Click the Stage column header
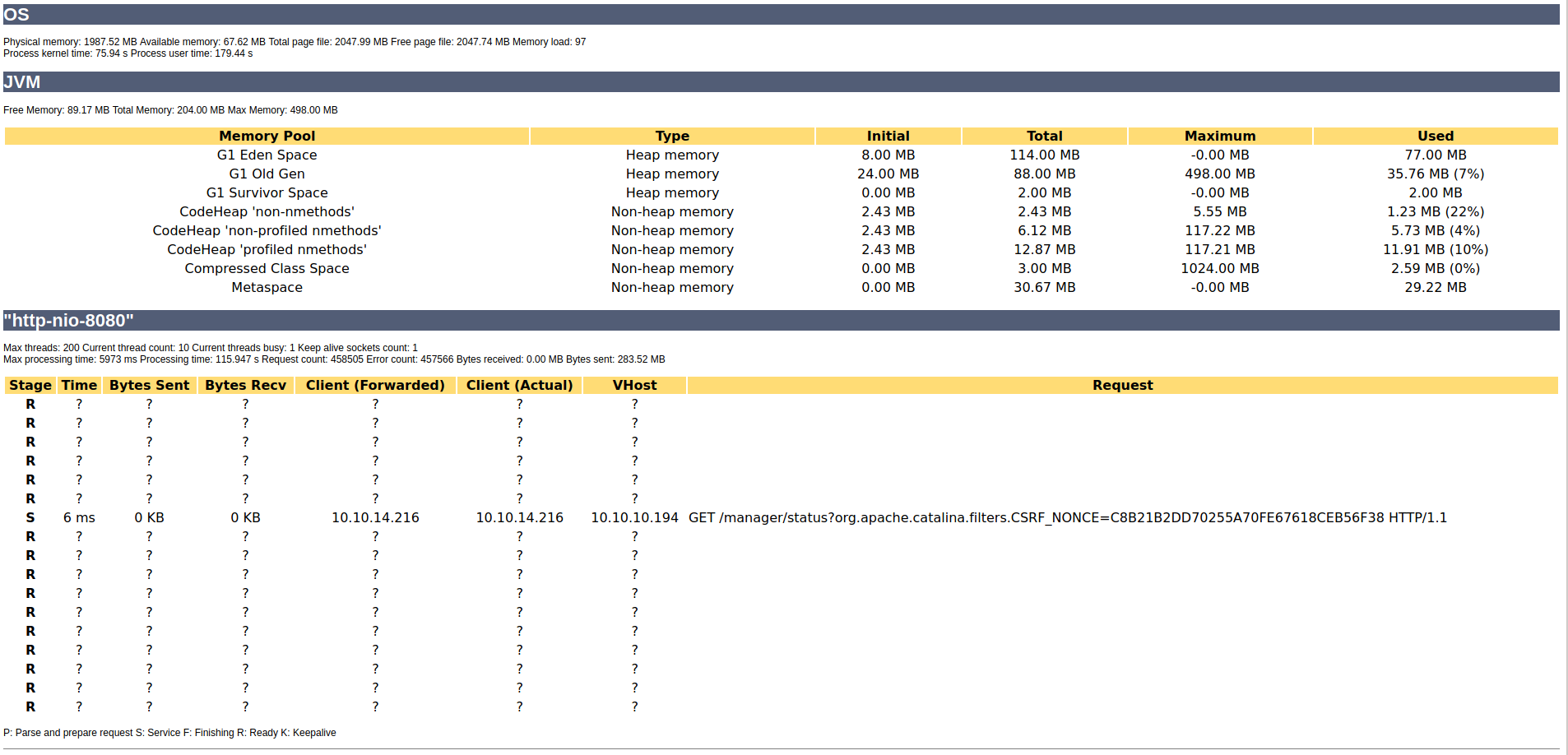Screen dimensions: 1568x755 30,386
